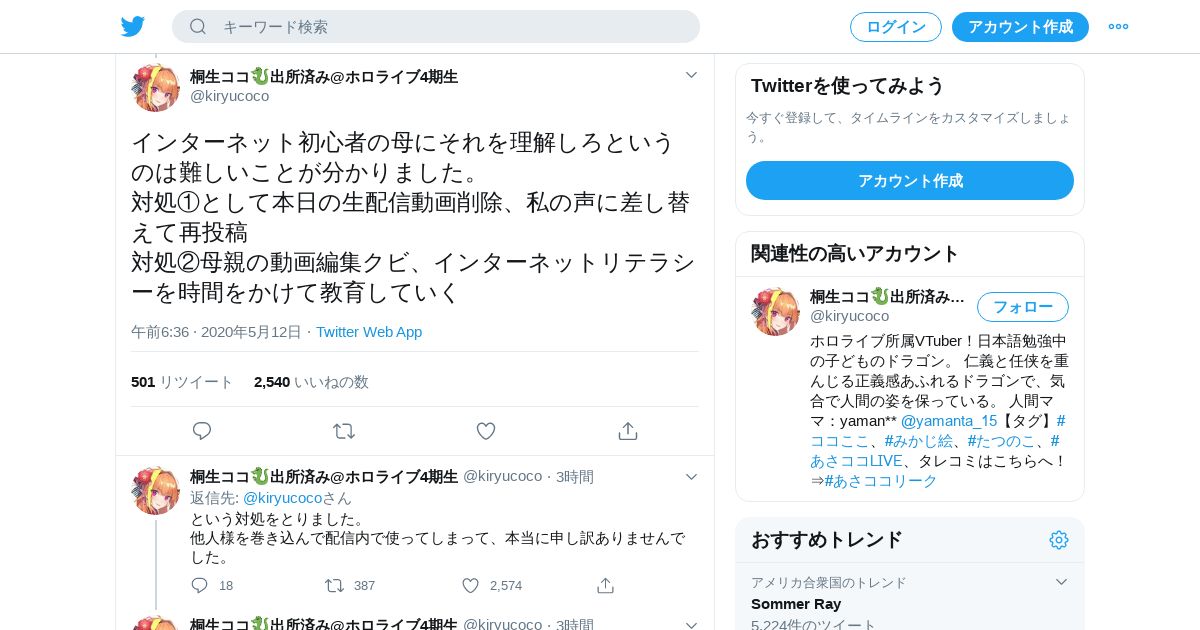Like the main tweet with heart icon

pos(486,431)
